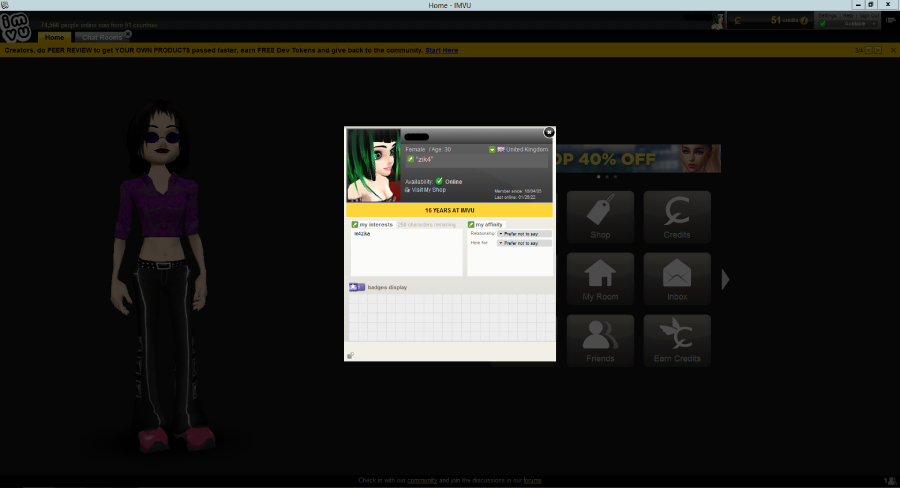
Task: Open the Earn Credits tile
Action: 677,340
